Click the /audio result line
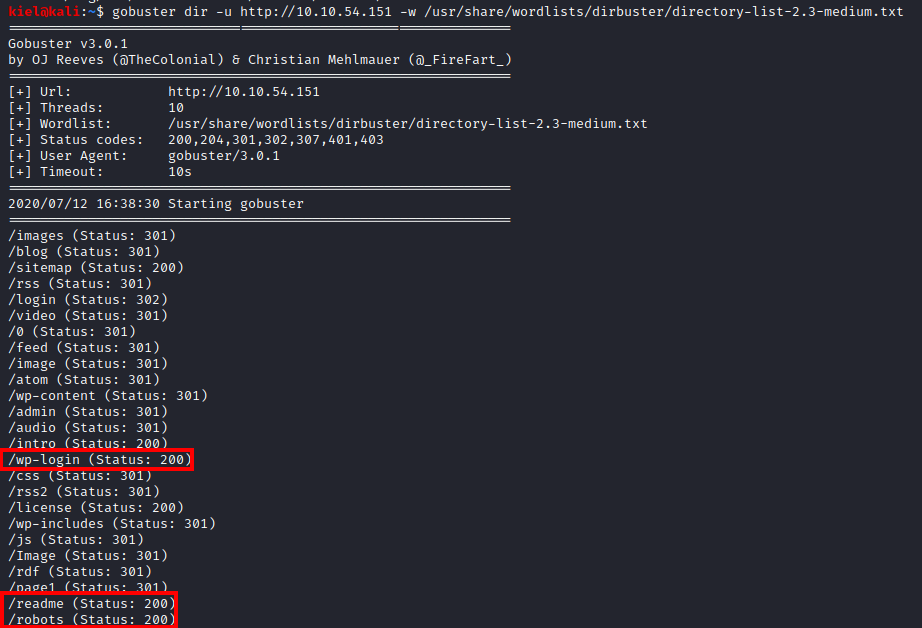The width and height of the screenshot is (922, 628). (x=88, y=428)
